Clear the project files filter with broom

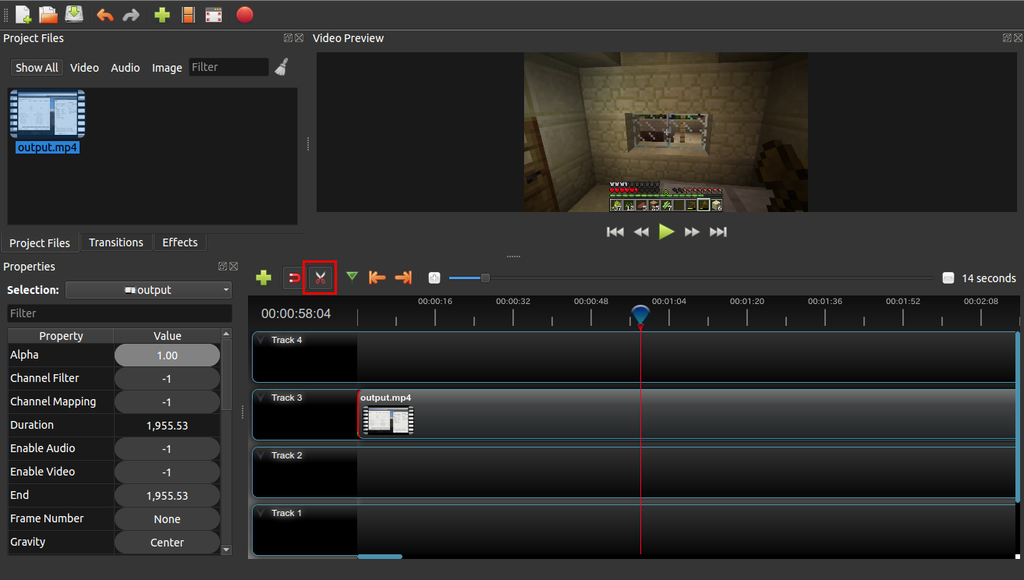281,67
